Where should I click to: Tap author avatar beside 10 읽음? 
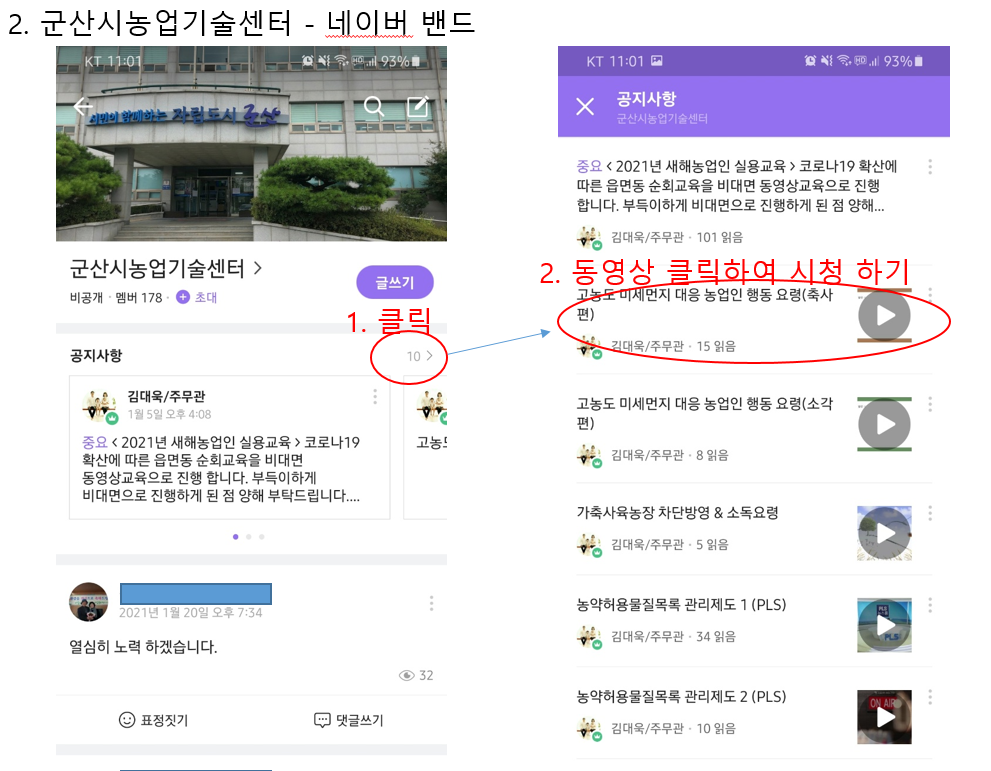[x=590, y=729]
